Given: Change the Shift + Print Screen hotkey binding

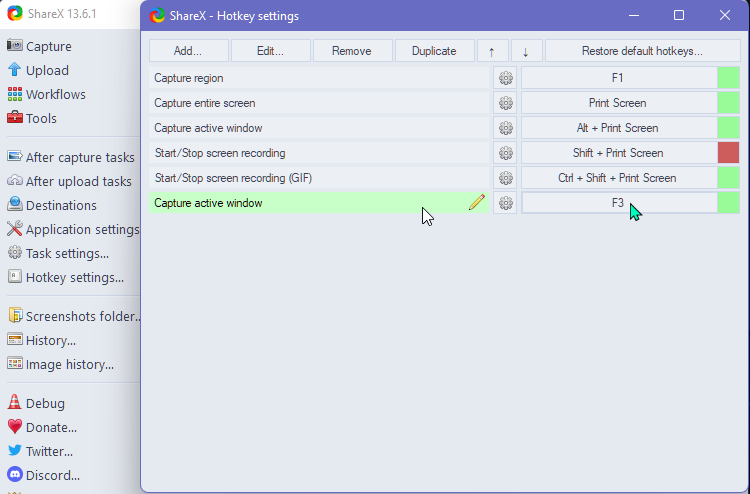Looking at the screenshot, I should tap(618, 153).
